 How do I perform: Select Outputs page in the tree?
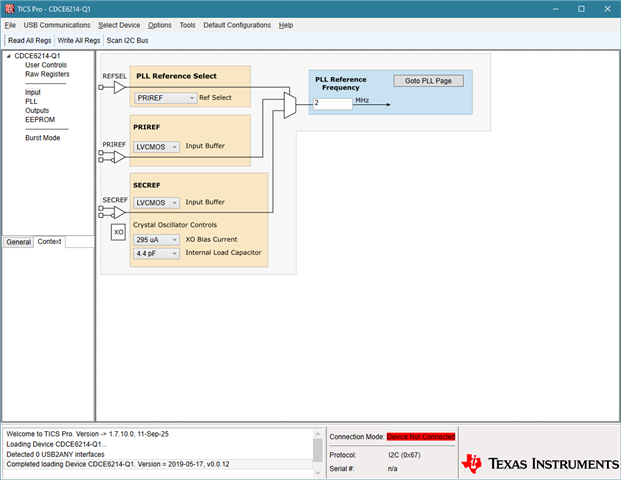pyautogui.click(x=37, y=110)
